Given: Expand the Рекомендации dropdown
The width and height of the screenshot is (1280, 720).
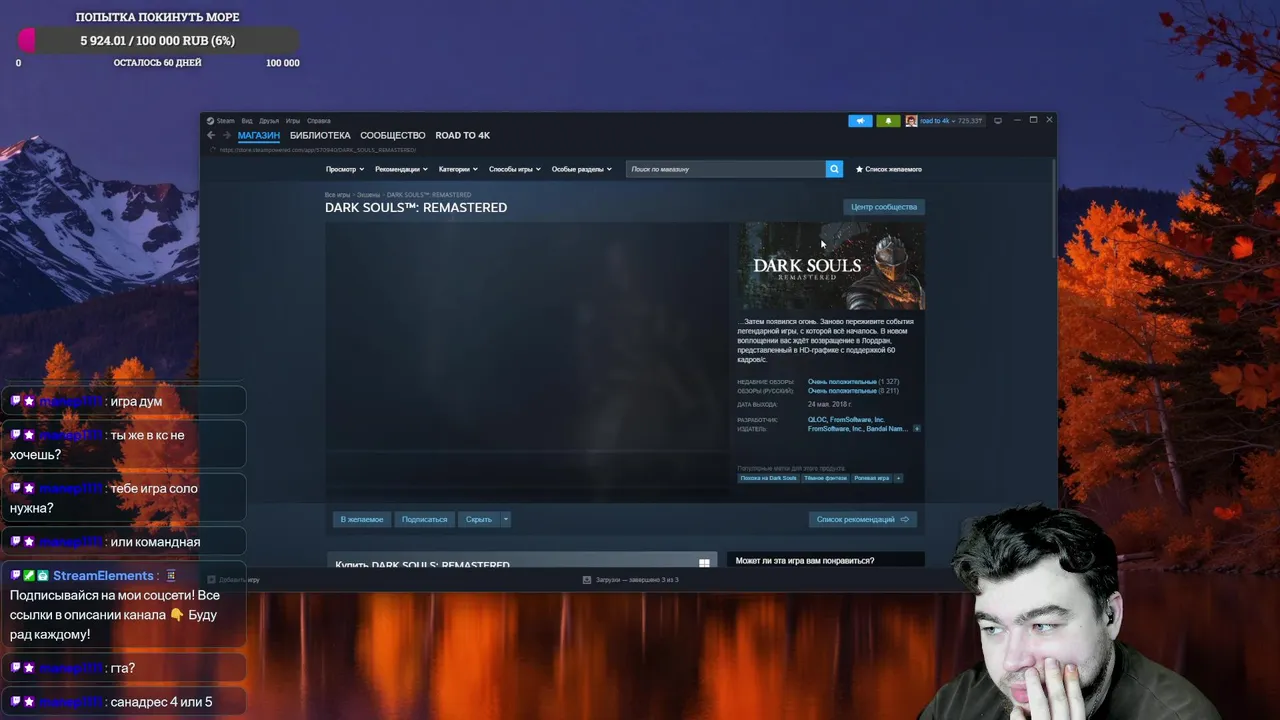Looking at the screenshot, I should pos(401,169).
